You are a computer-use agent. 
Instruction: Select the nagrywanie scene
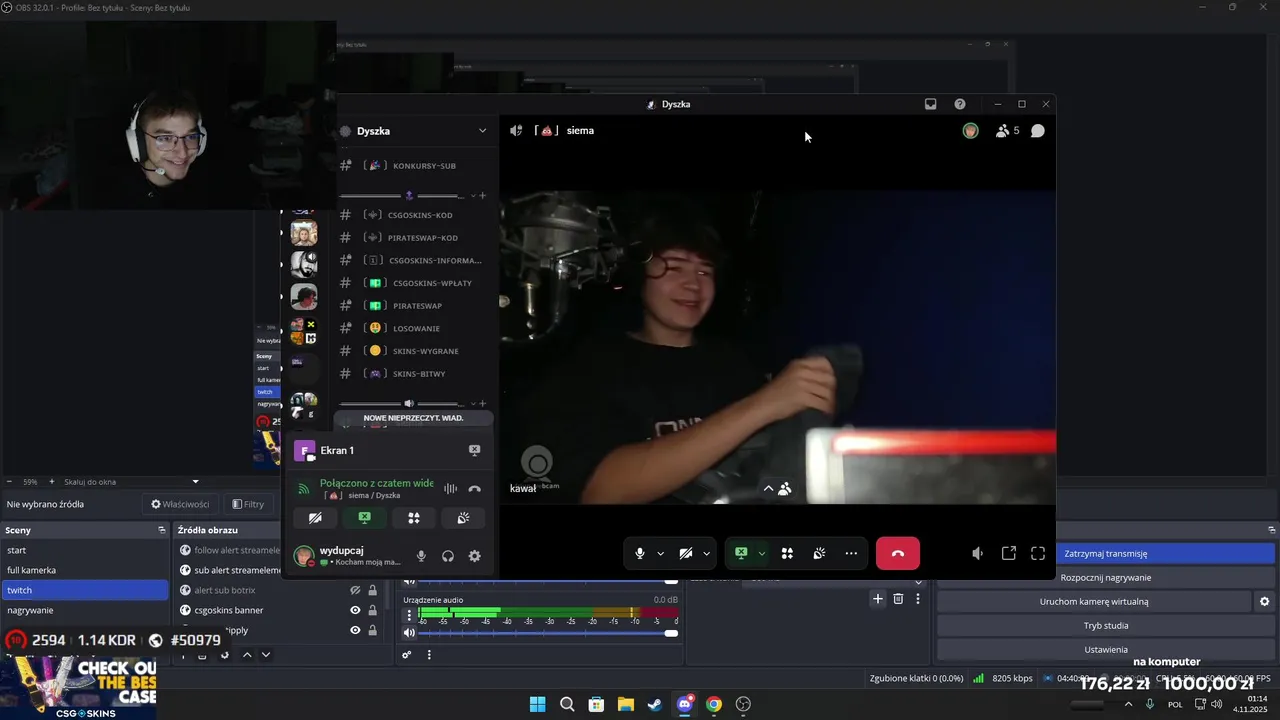coord(85,610)
